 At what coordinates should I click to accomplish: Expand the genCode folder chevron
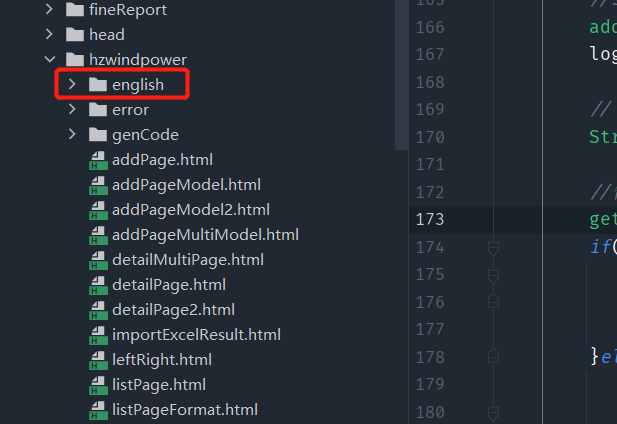coord(72,135)
